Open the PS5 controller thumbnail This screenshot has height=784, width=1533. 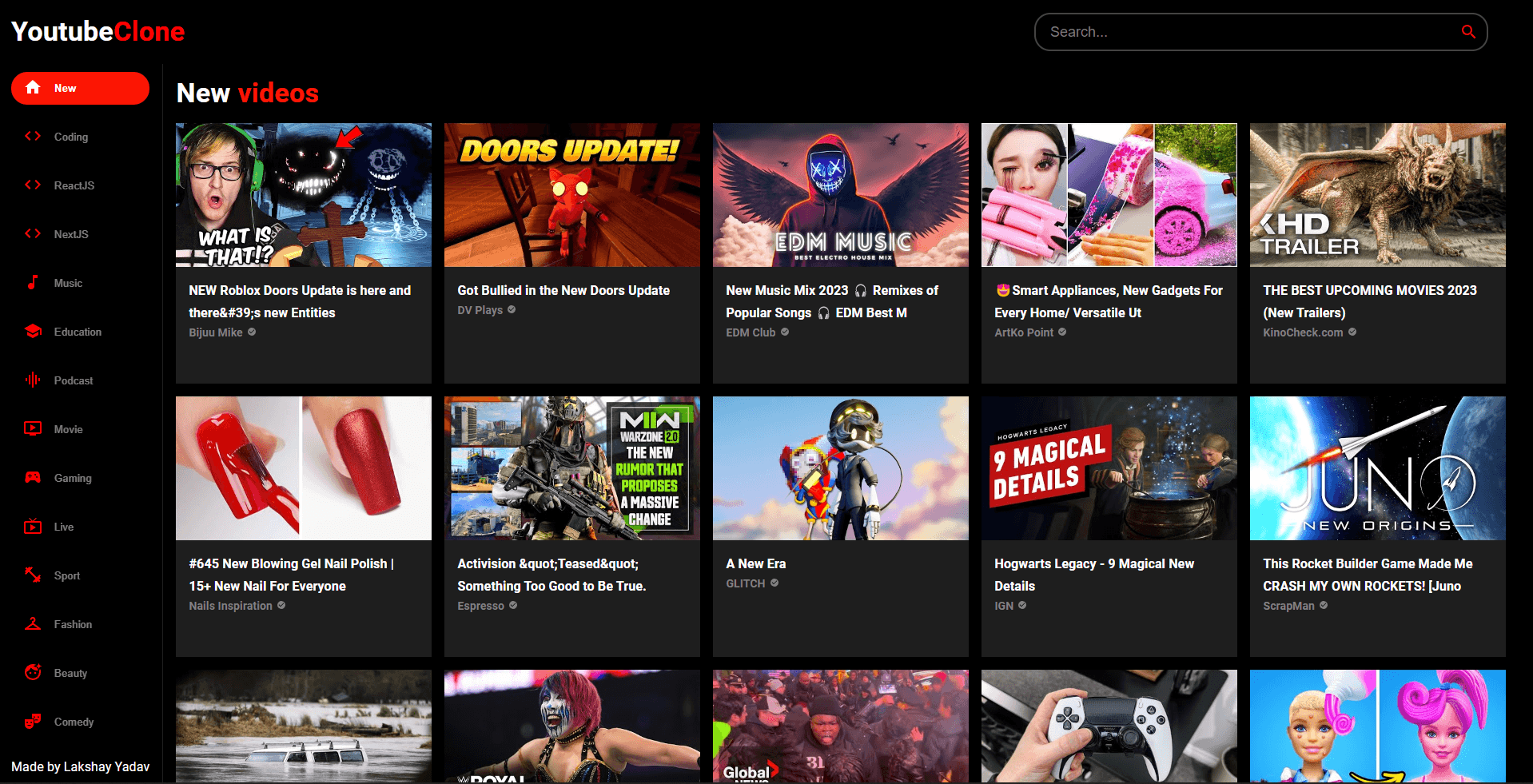[x=1109, y=726]
